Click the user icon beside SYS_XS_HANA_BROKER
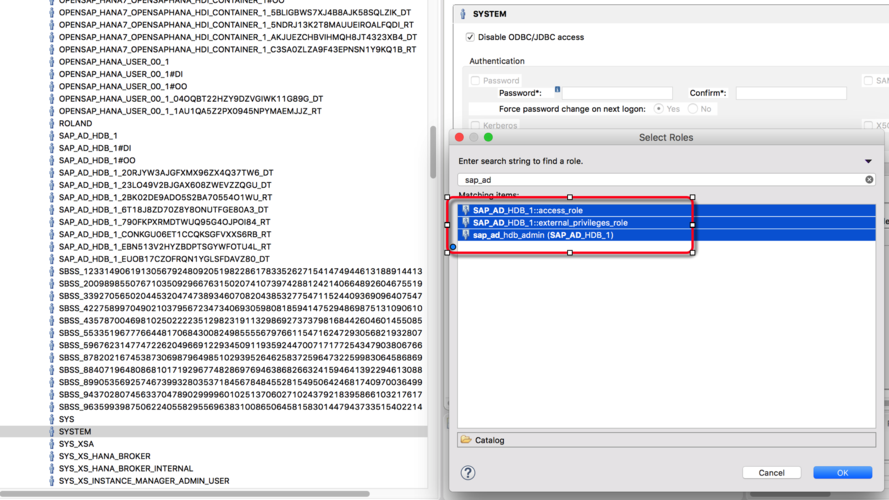The image size is (889, 500). tap(52, 456)
